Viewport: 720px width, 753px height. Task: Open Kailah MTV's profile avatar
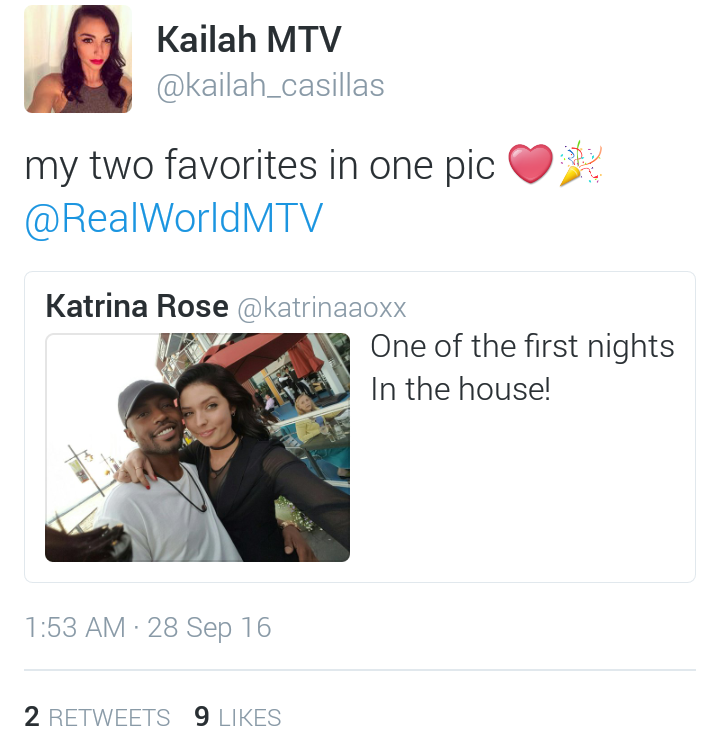[x=78, y=59]
